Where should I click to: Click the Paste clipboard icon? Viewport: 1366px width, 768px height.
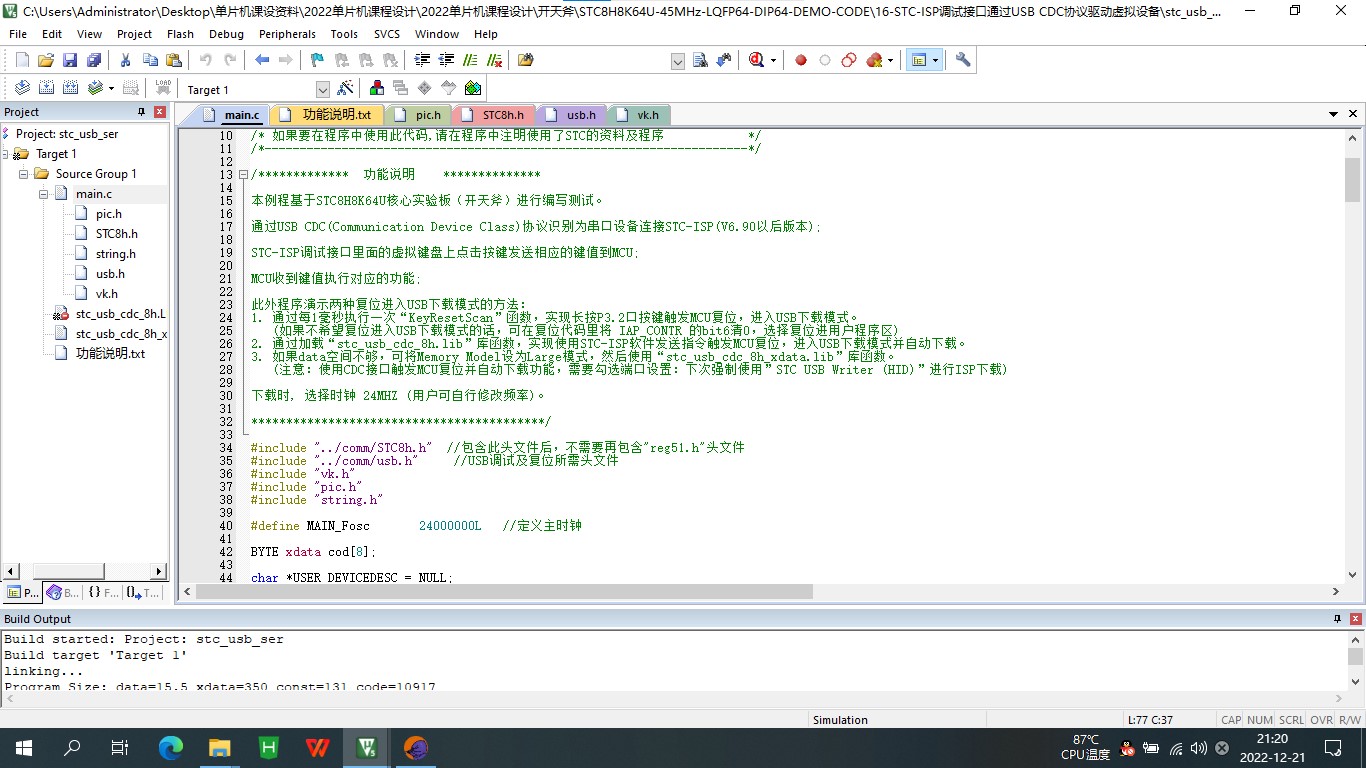pos(173,60)
